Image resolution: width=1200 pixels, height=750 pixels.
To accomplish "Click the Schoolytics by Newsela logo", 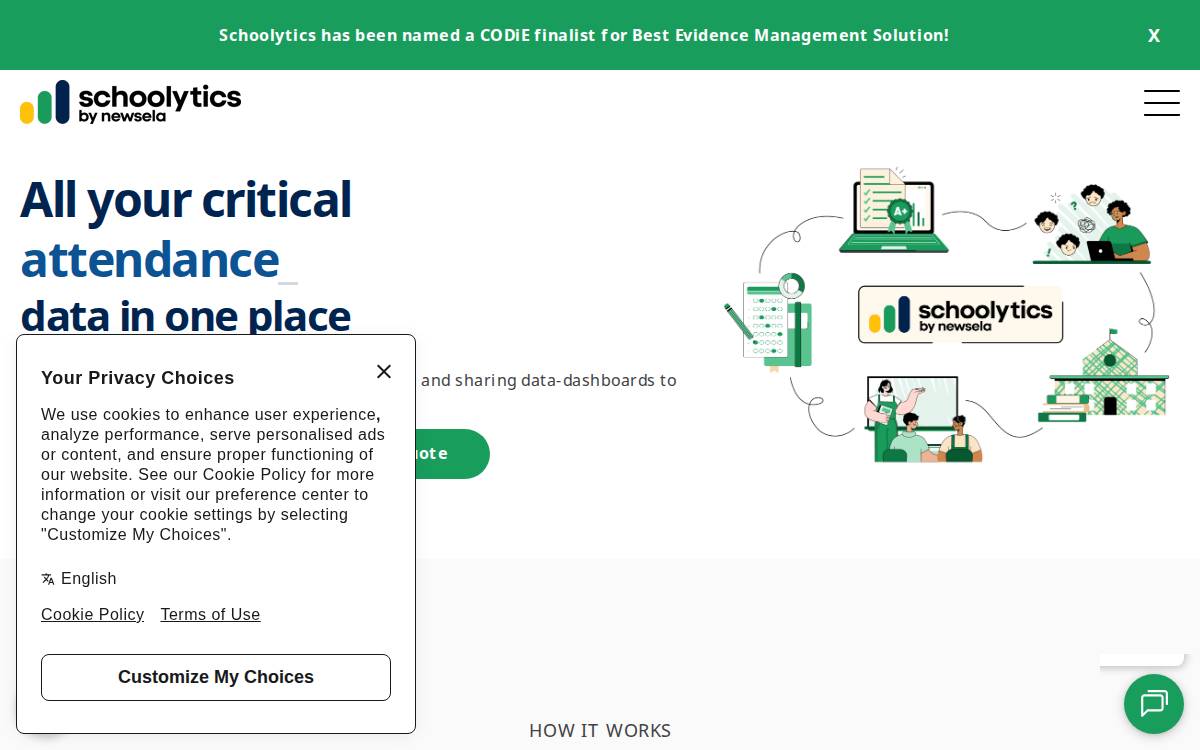I will point(130,102).
